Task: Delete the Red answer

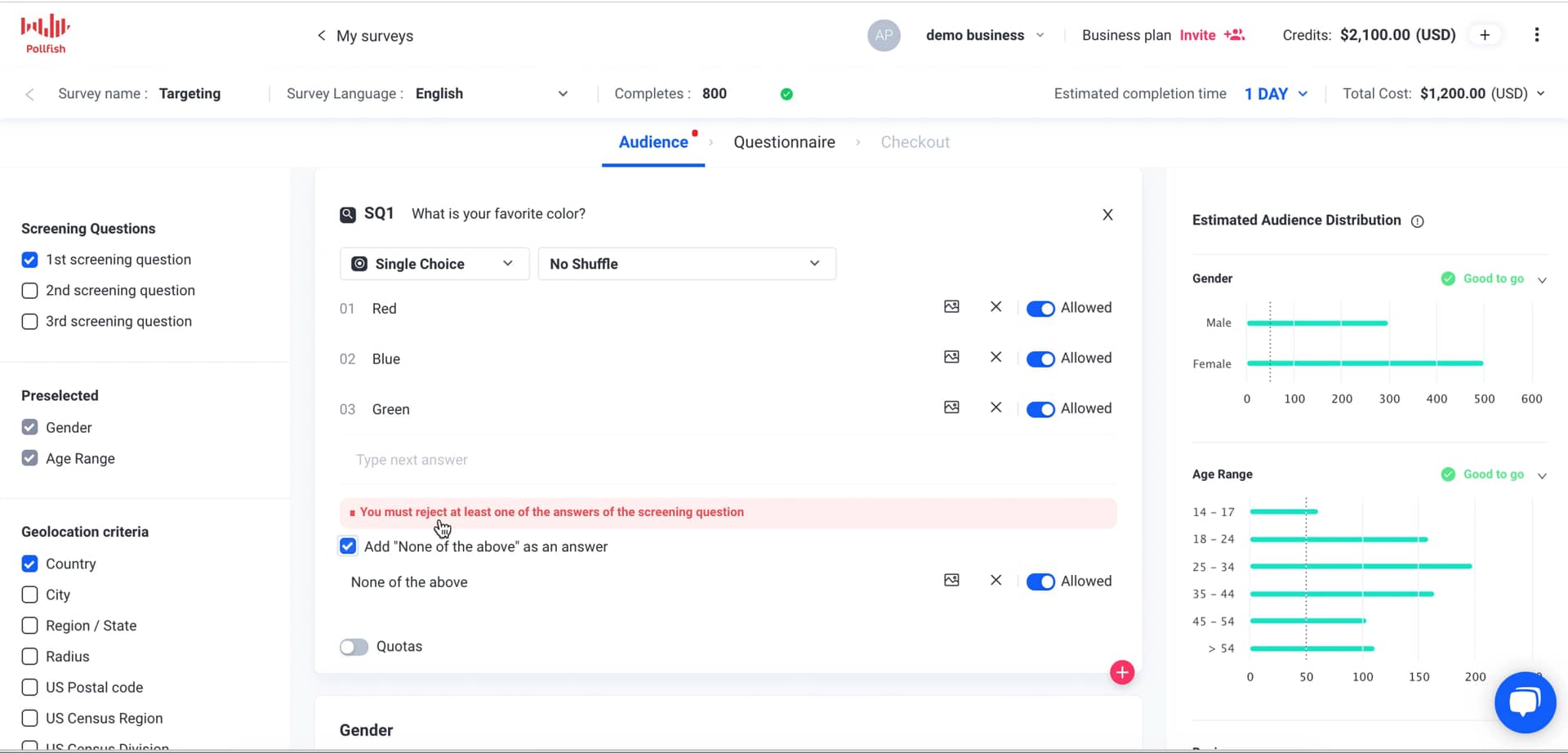Action: coord(996,307)
